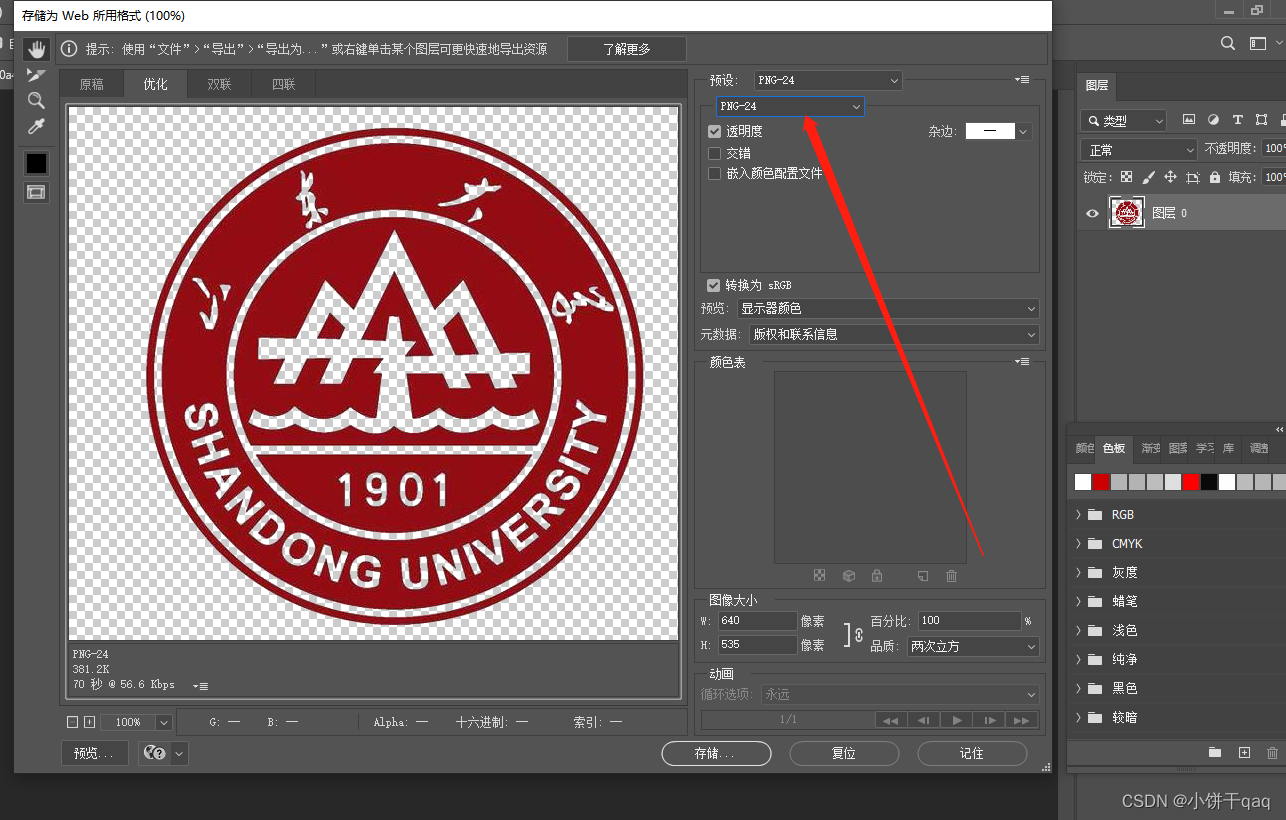Click the prevent artboard auto-nesting lock icon

[x=1192, y=177]
